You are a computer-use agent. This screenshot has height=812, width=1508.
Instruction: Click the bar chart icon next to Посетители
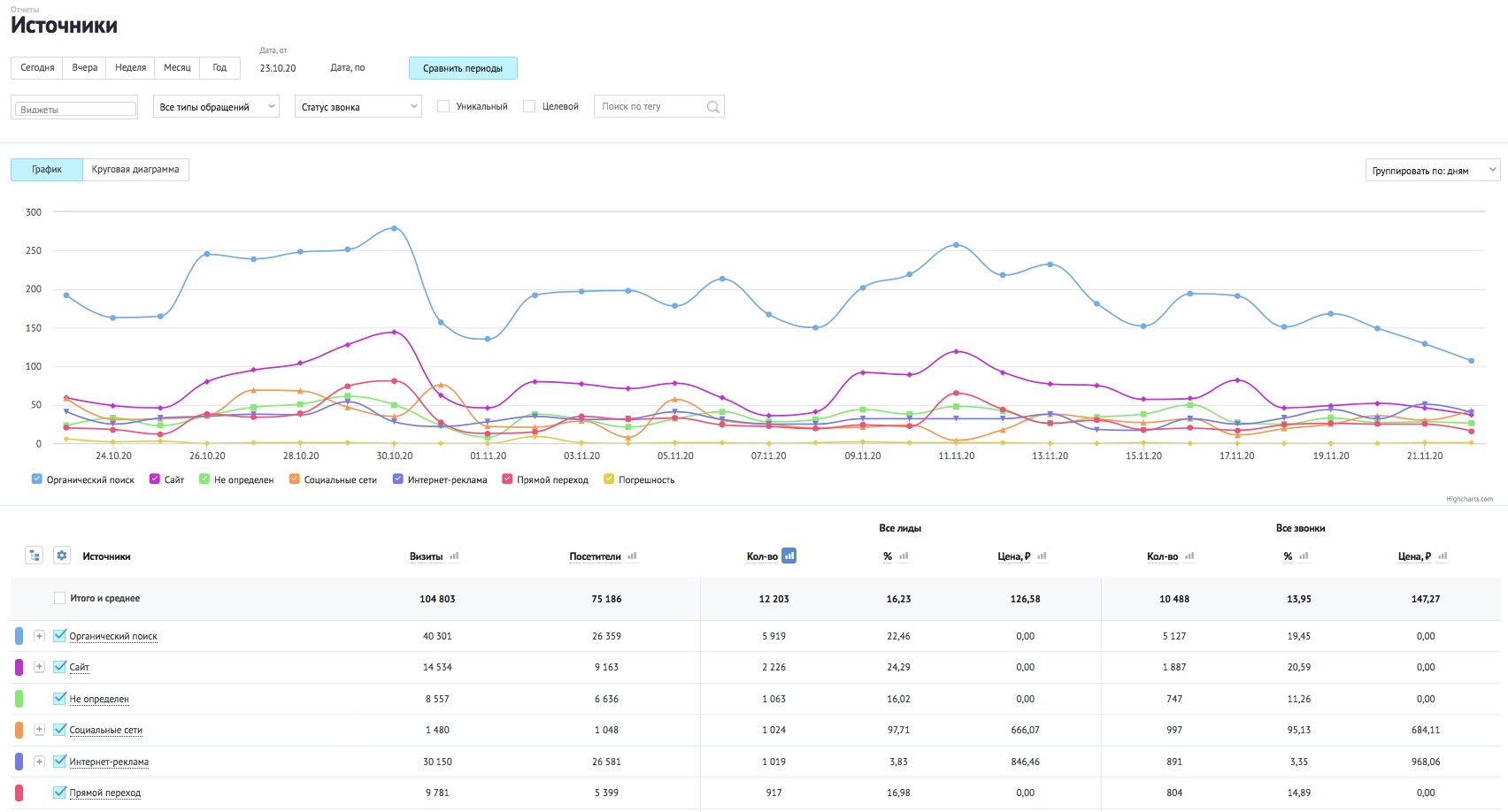(x=632, y=556)
